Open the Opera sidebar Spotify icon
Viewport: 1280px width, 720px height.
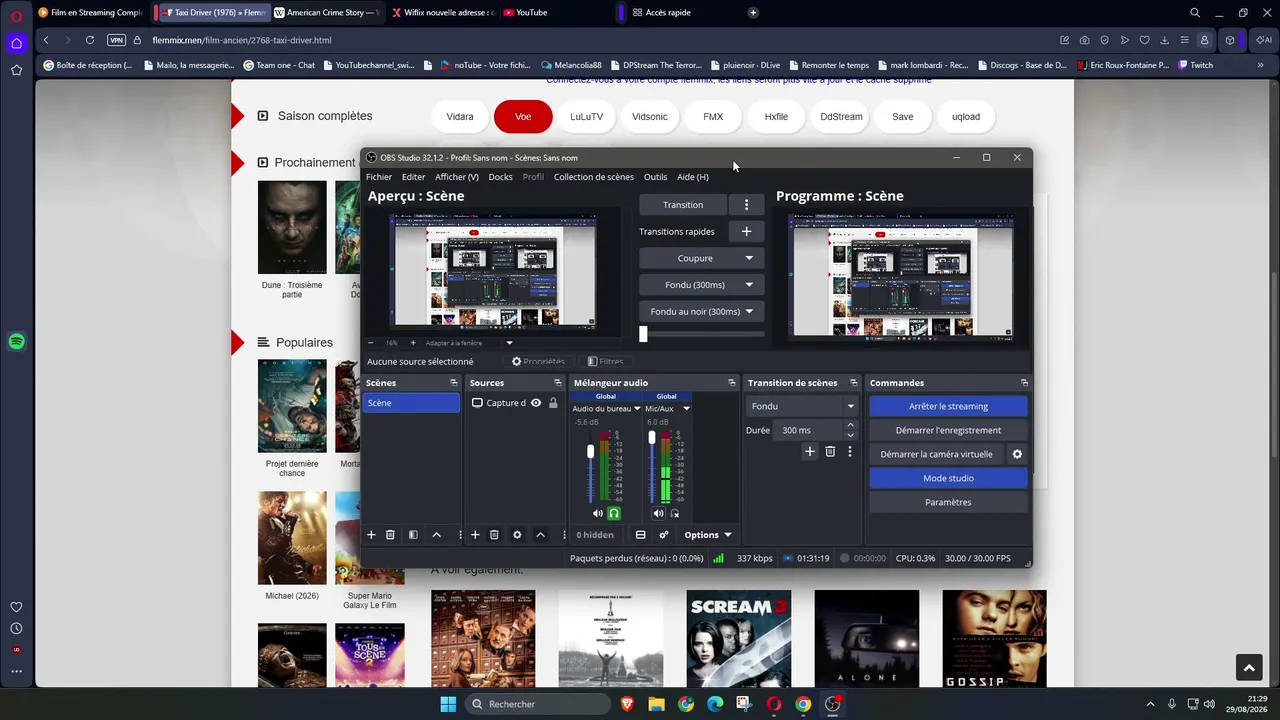(16, 342)
